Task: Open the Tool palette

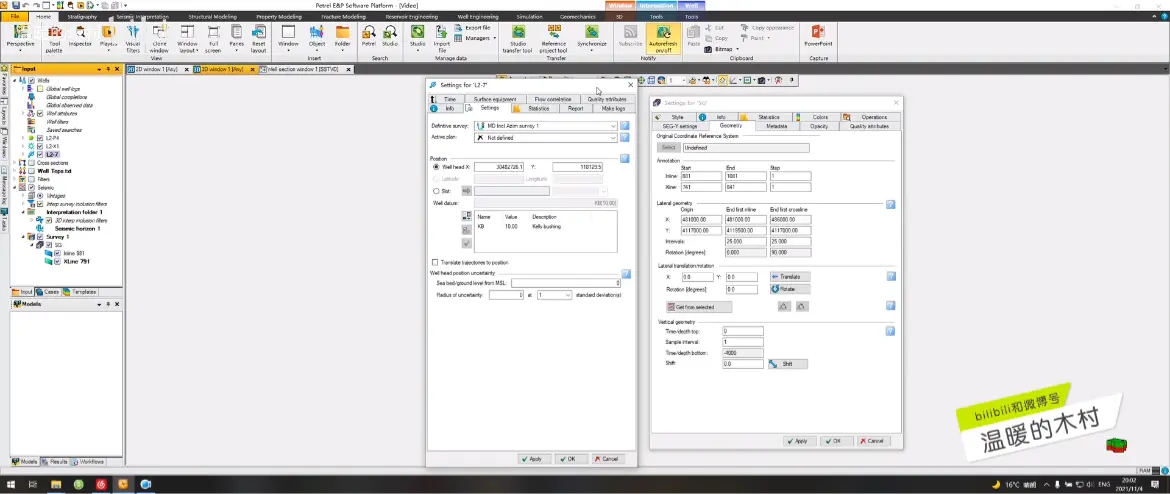Action: point(54,39)
